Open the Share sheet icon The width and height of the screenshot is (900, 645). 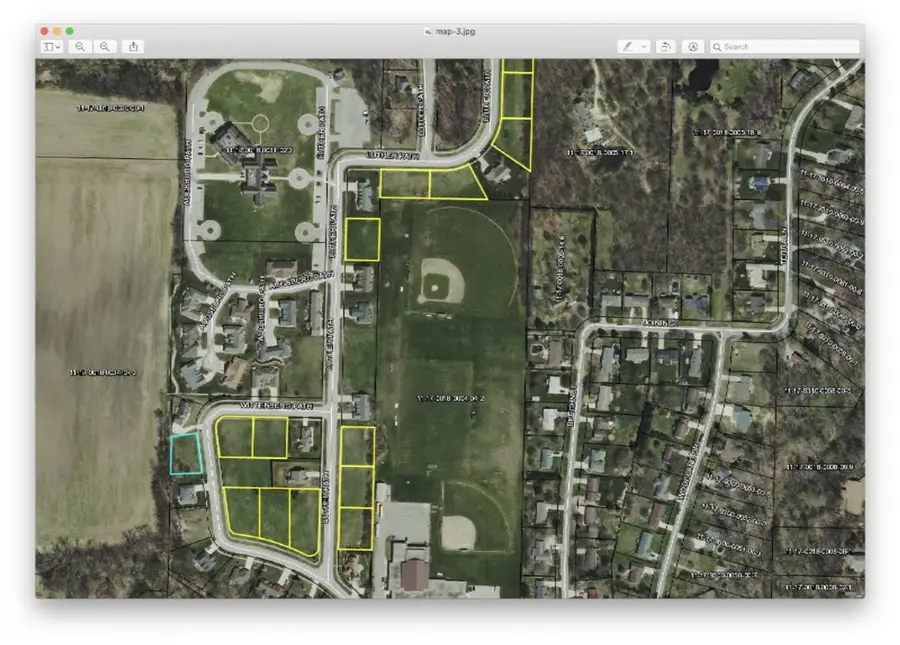[x=131, y=46]
